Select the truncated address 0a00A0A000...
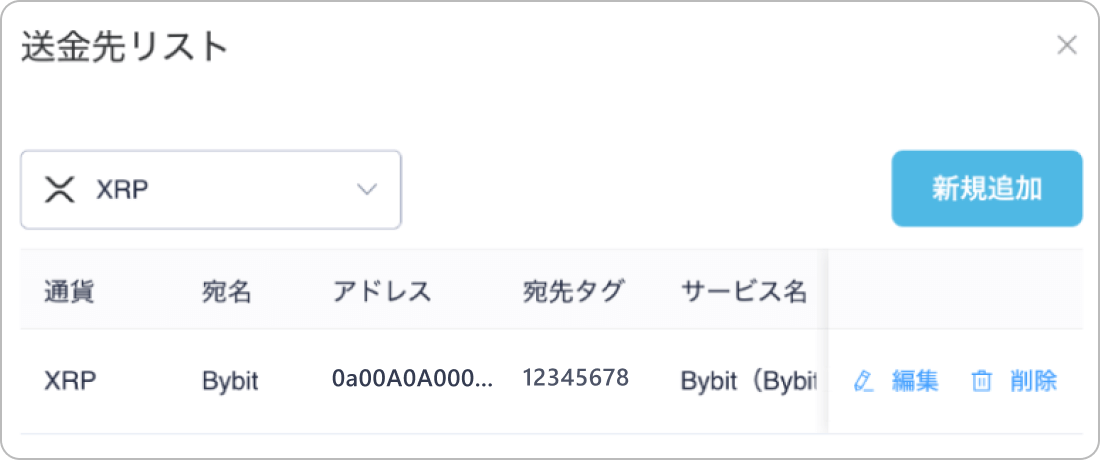The width and height of the screenshot is (1100, 460). point(412,379)
